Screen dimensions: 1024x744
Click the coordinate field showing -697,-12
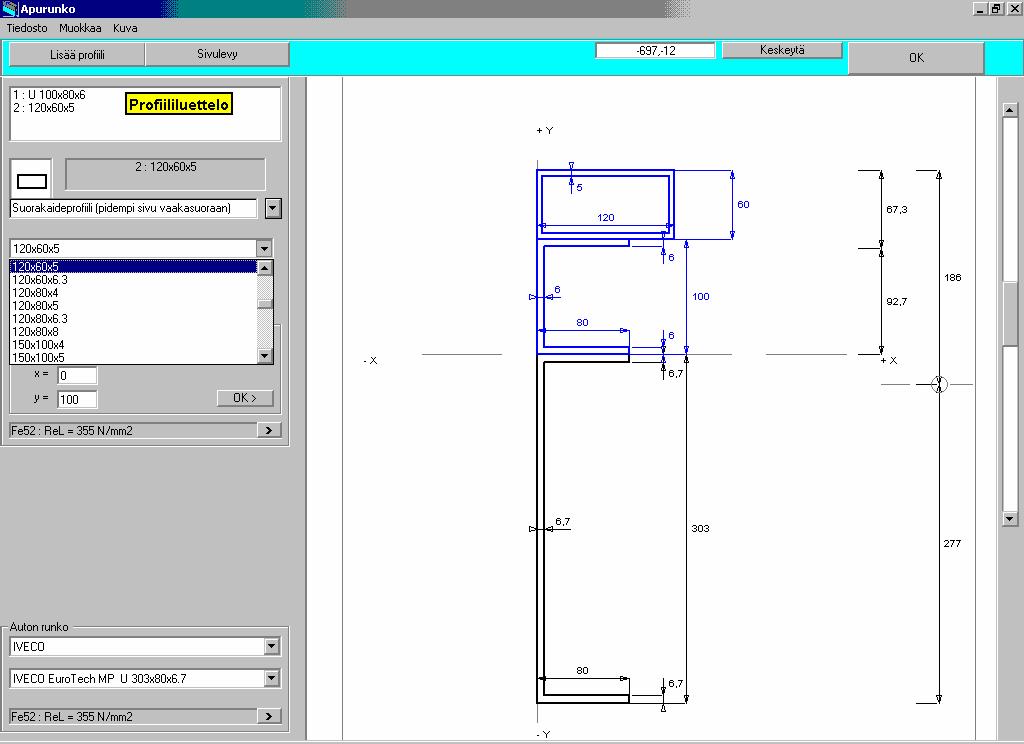pos(655,50)
